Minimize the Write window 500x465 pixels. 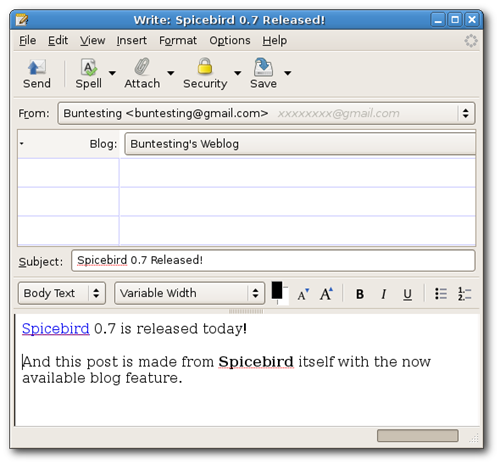click(438, 20)
